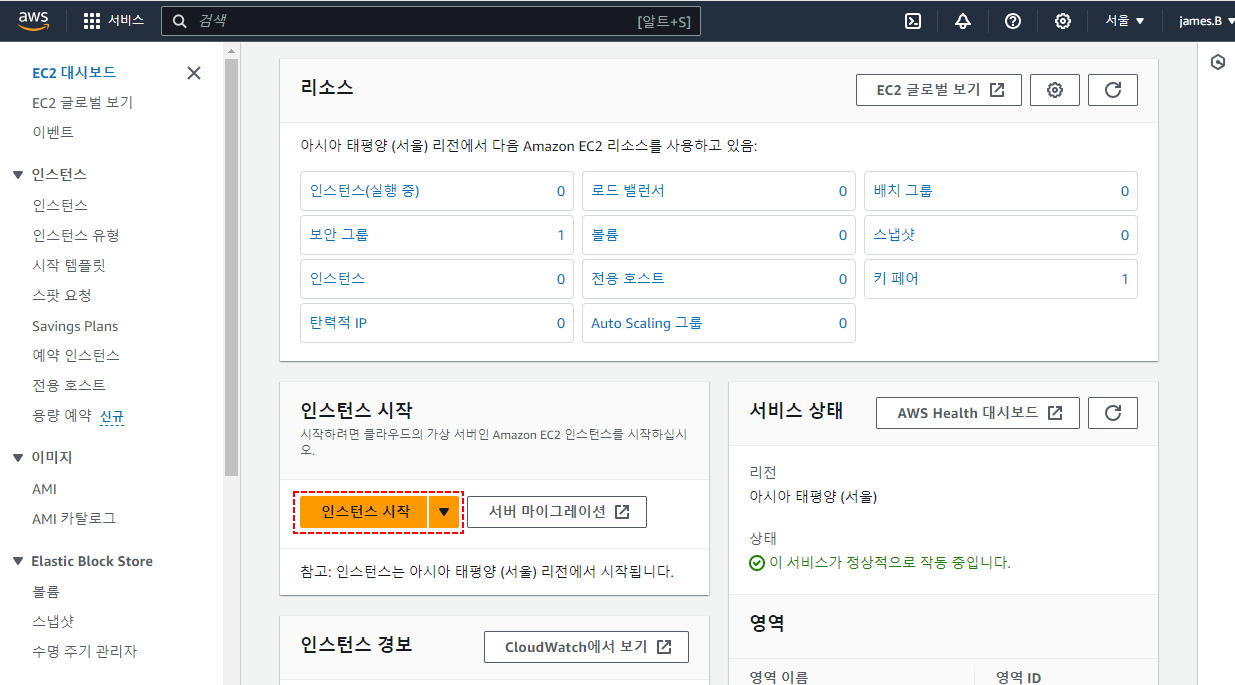This screenshot has height=685, width=1235.
Task: Open 예약 인스턴스 in sidebar
Action: click(x=76, y=356)
